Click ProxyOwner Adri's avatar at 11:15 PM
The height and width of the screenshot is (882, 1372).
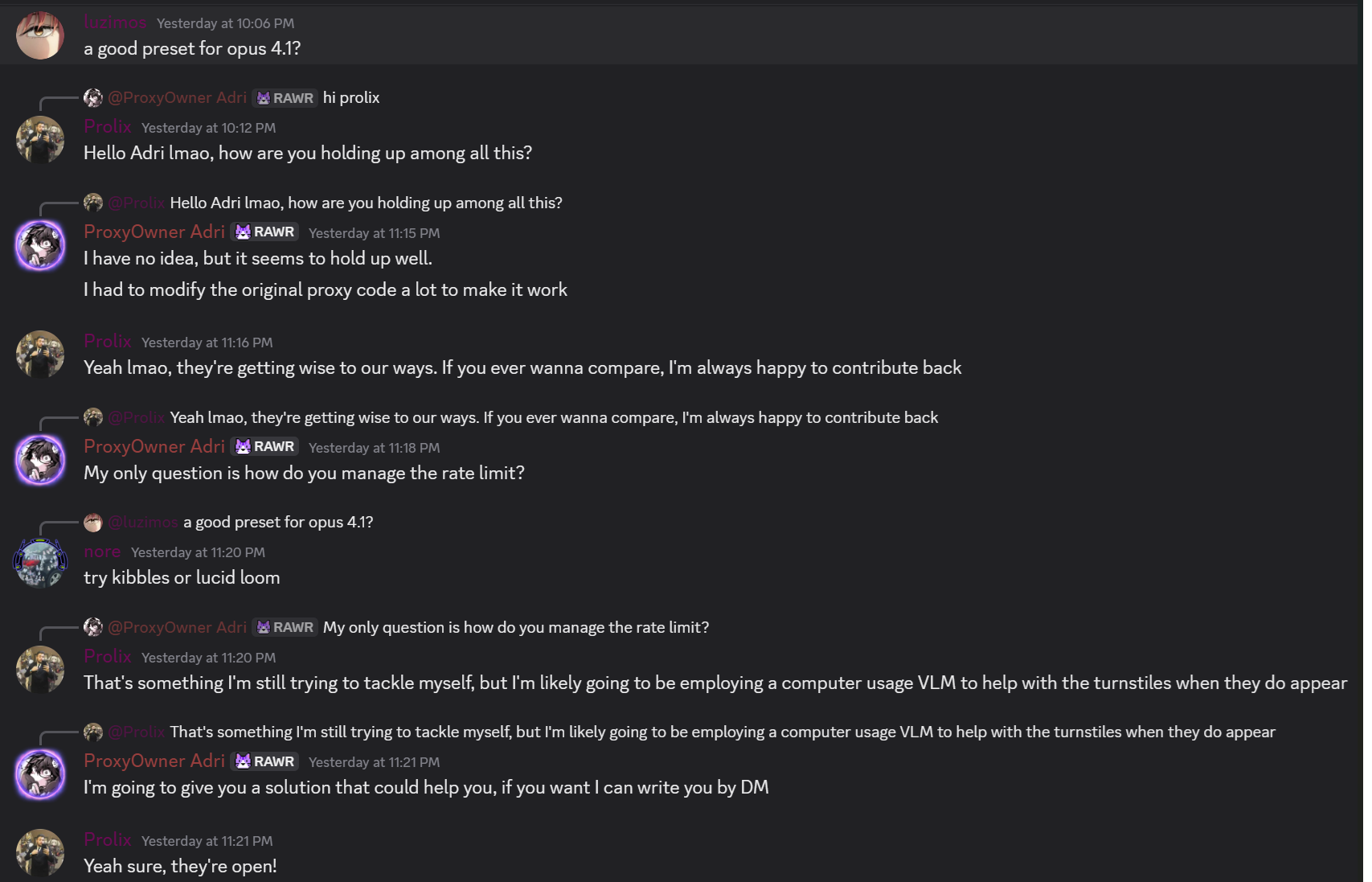40,245
